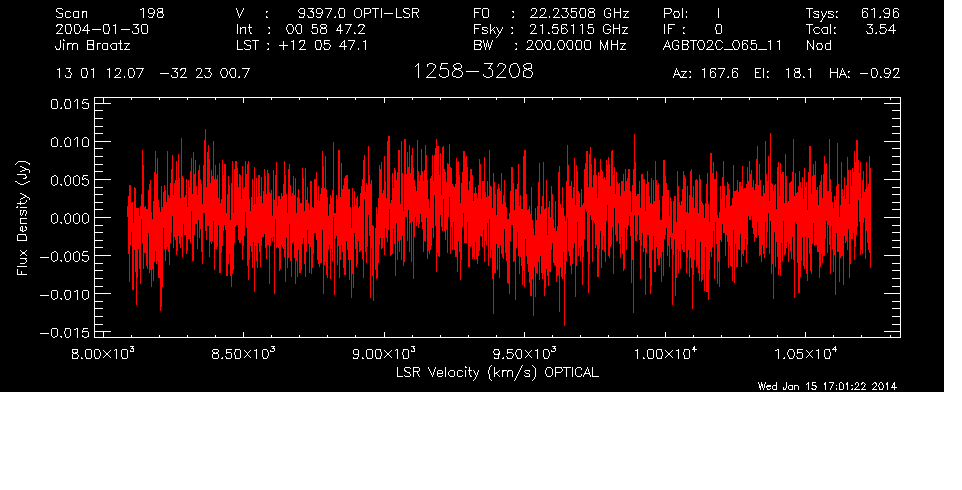Click the Nod procedure label
Image resolution: width=962 pixels, height=490 pixels.
(x=818, y=45)
